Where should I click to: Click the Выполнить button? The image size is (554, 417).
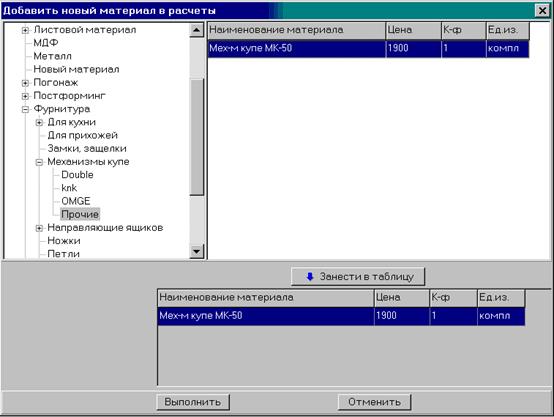click(x=193, y=402)
